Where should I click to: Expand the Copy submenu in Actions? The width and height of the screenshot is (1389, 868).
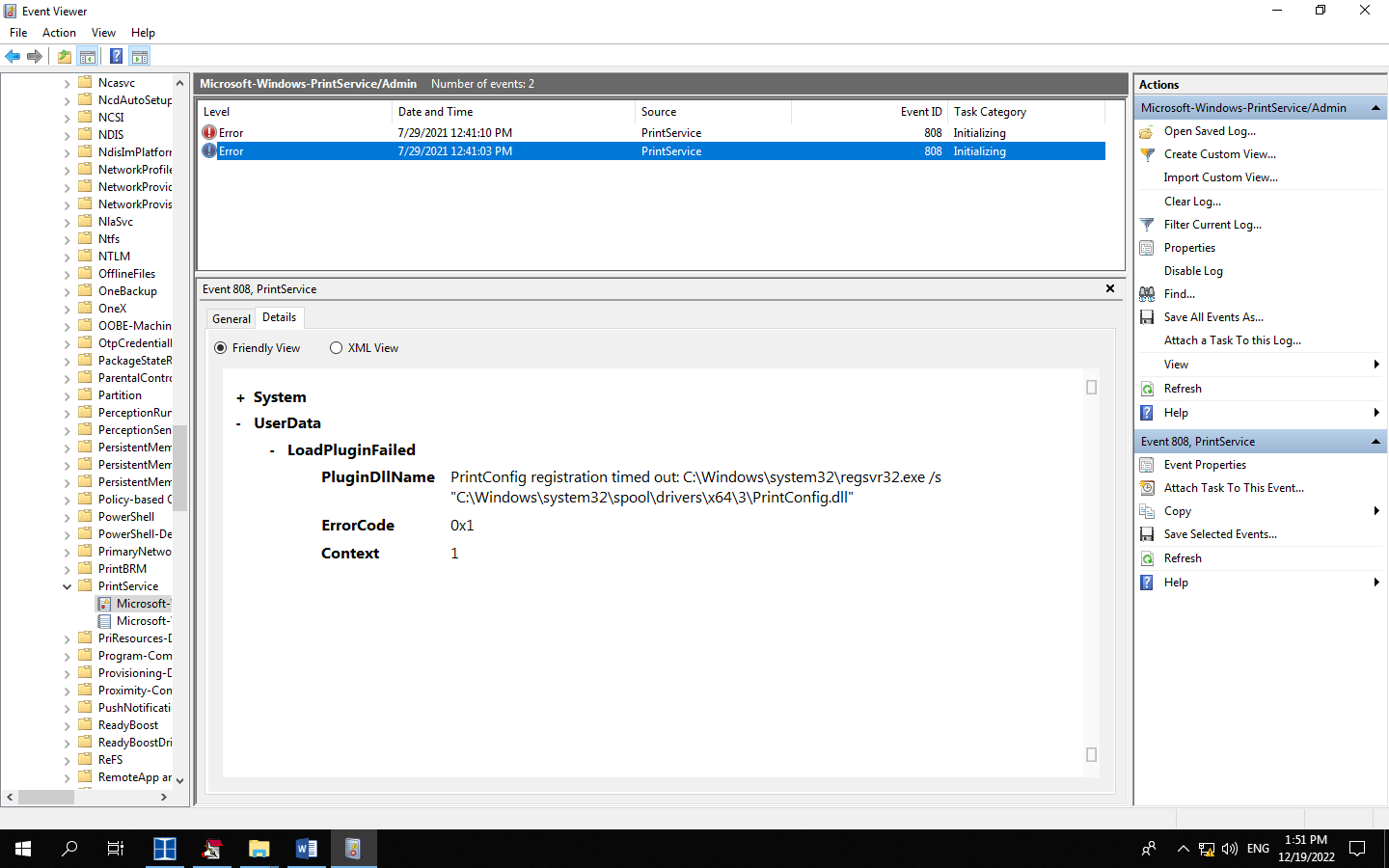(1376, 511)
